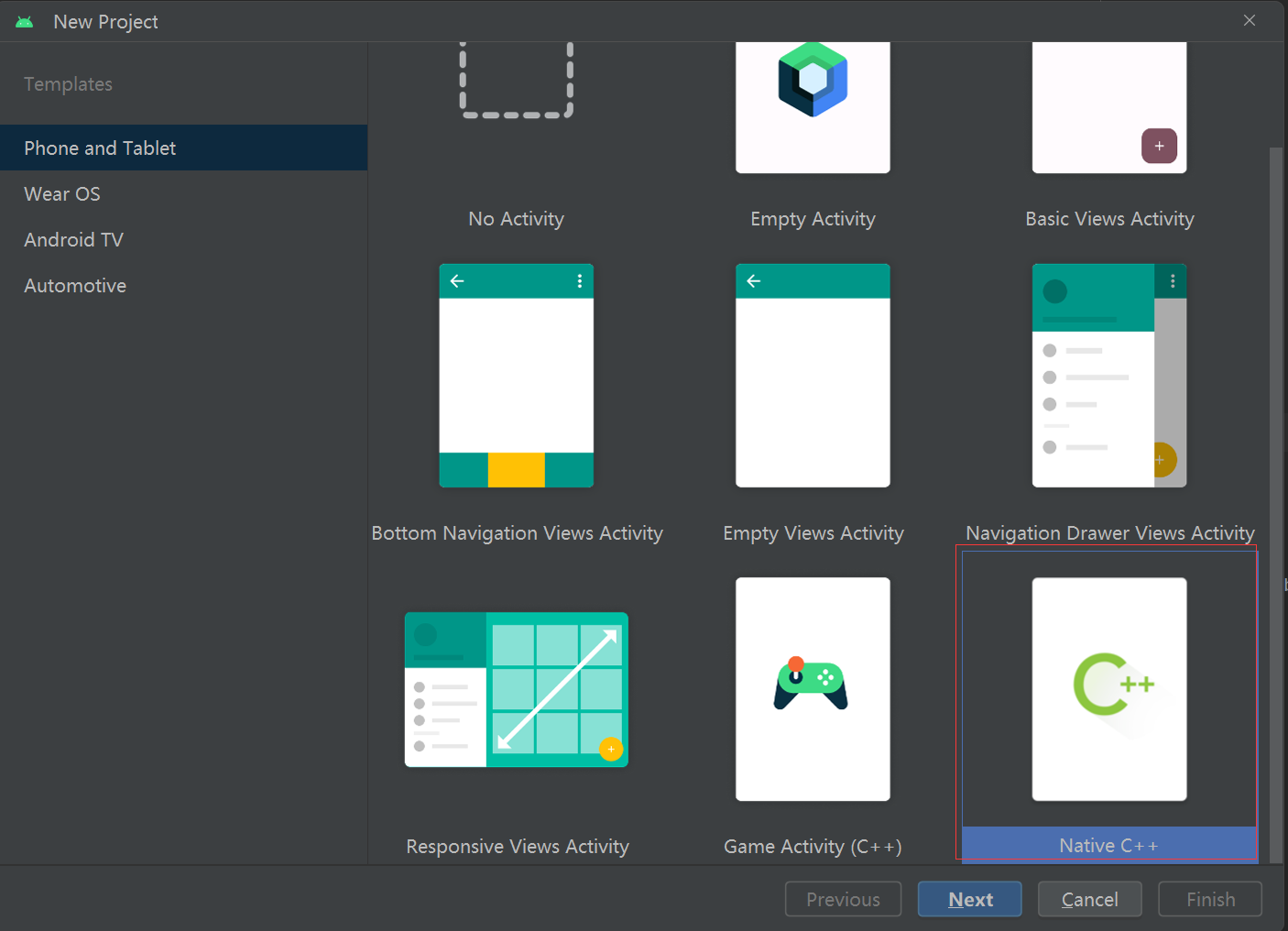
Task: Click the template list vertical scrollbar
Action: click(1276, 504)
